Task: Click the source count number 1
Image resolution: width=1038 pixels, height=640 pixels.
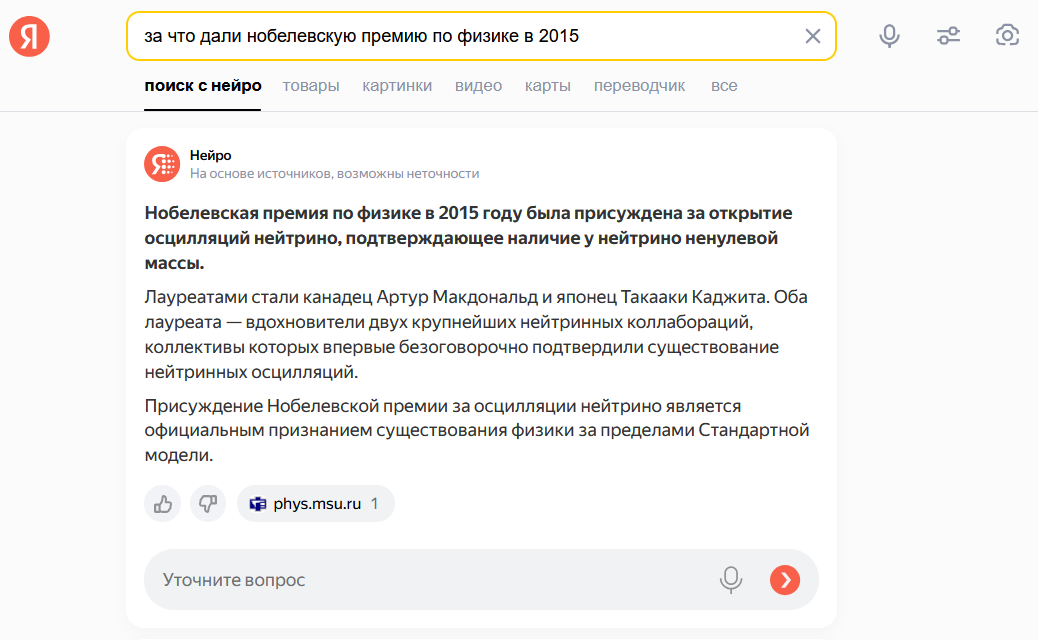Action: 374,504
